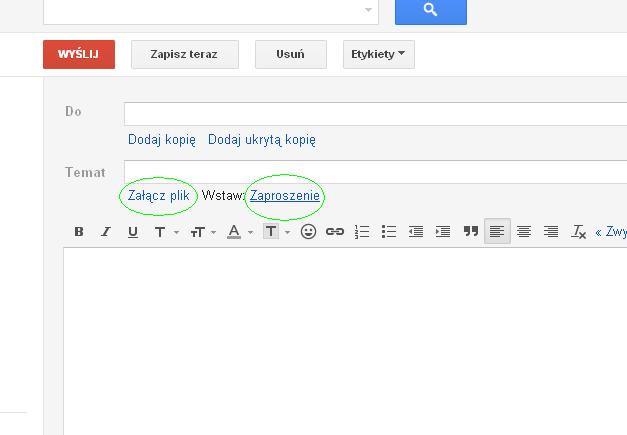Click the blue search magnifier button

(431, 11)
